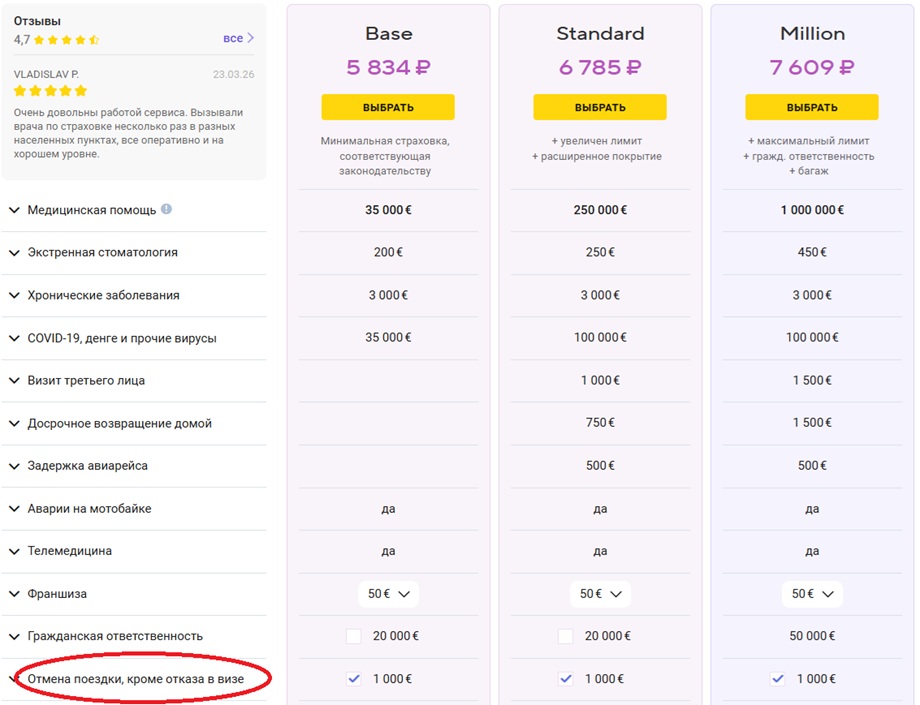
Task: Uncheck Million plan trip cancellation 1 000 € checkbox
Action: (777, 679)
